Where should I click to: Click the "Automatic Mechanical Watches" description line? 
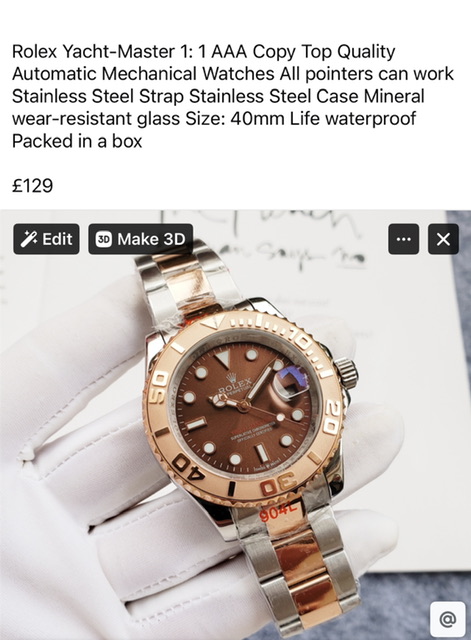click(x=143, y=74)
